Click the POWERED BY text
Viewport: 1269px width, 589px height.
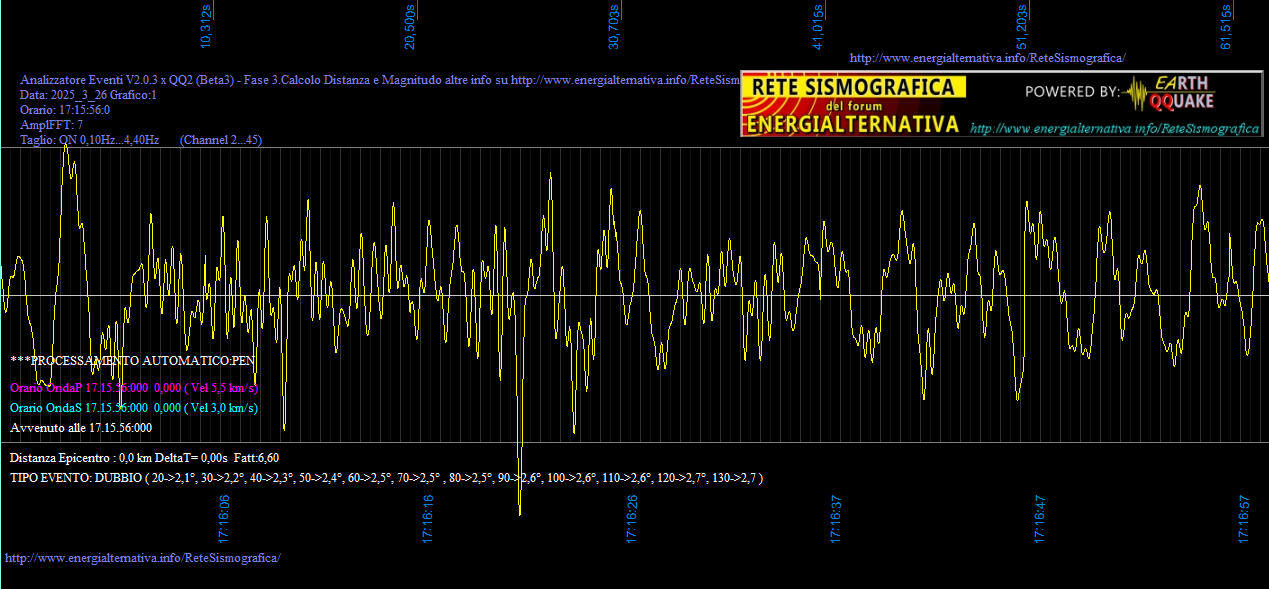click(x=1072, y=92)
